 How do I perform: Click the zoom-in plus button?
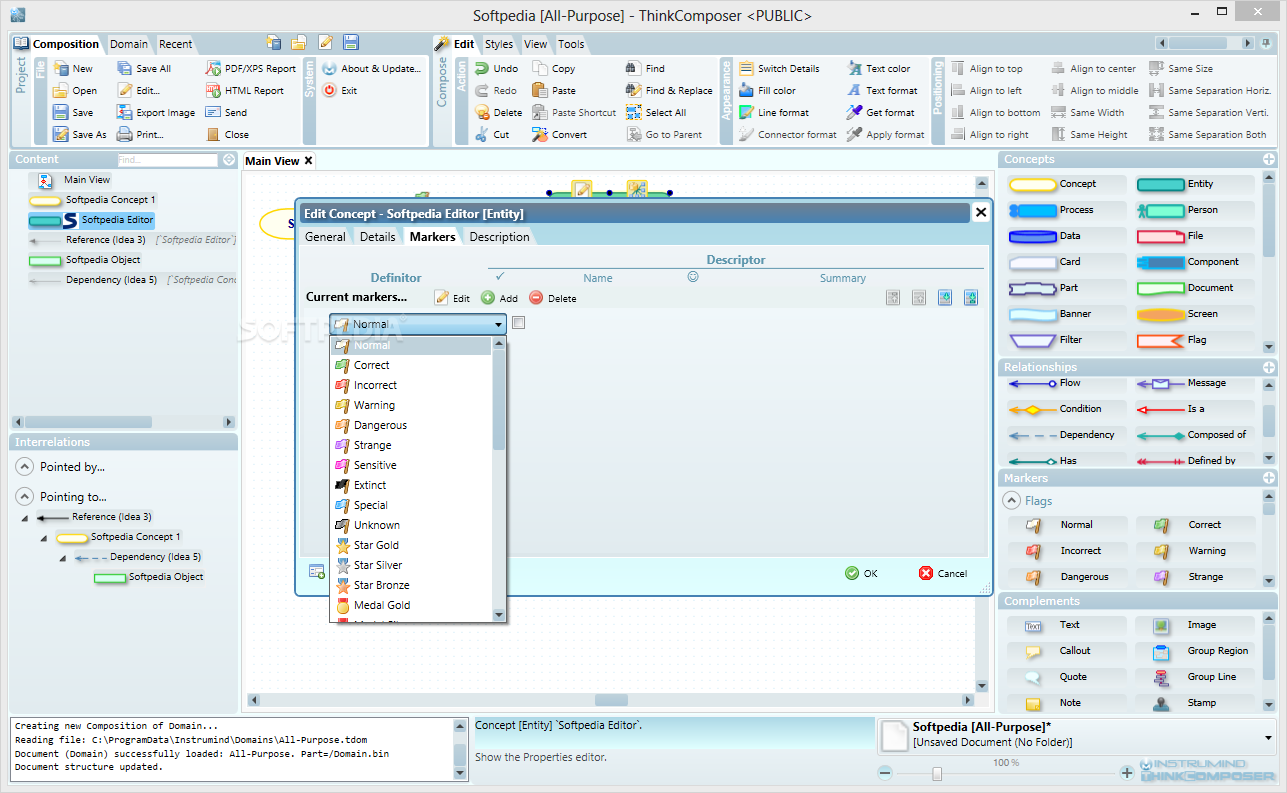pos(1127,773)
